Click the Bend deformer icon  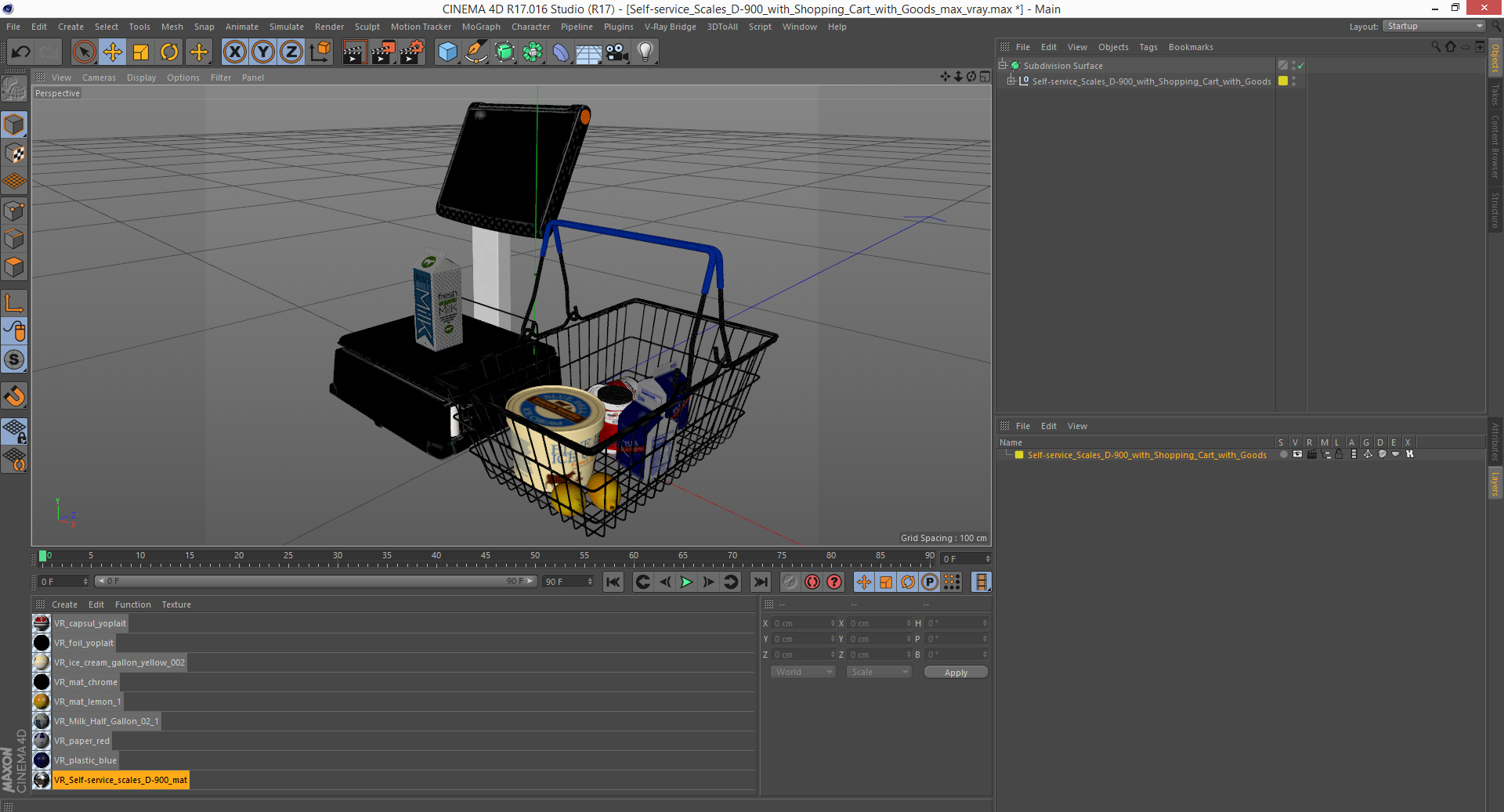(561, 52)
